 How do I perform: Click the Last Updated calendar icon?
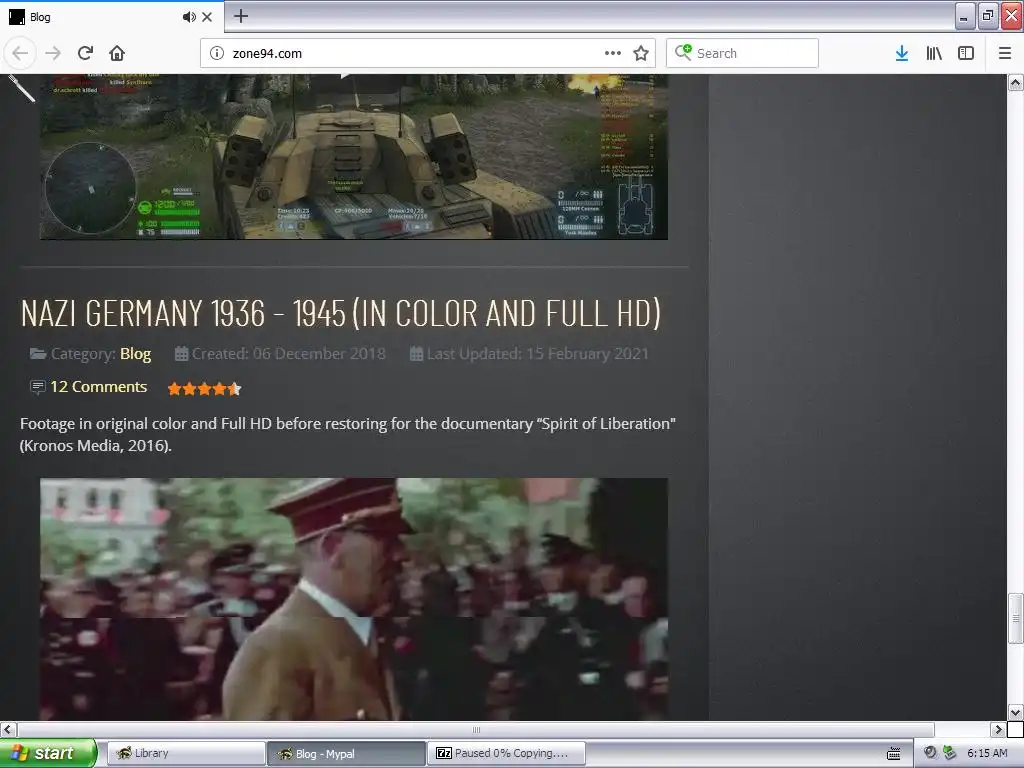coord(416,353)
